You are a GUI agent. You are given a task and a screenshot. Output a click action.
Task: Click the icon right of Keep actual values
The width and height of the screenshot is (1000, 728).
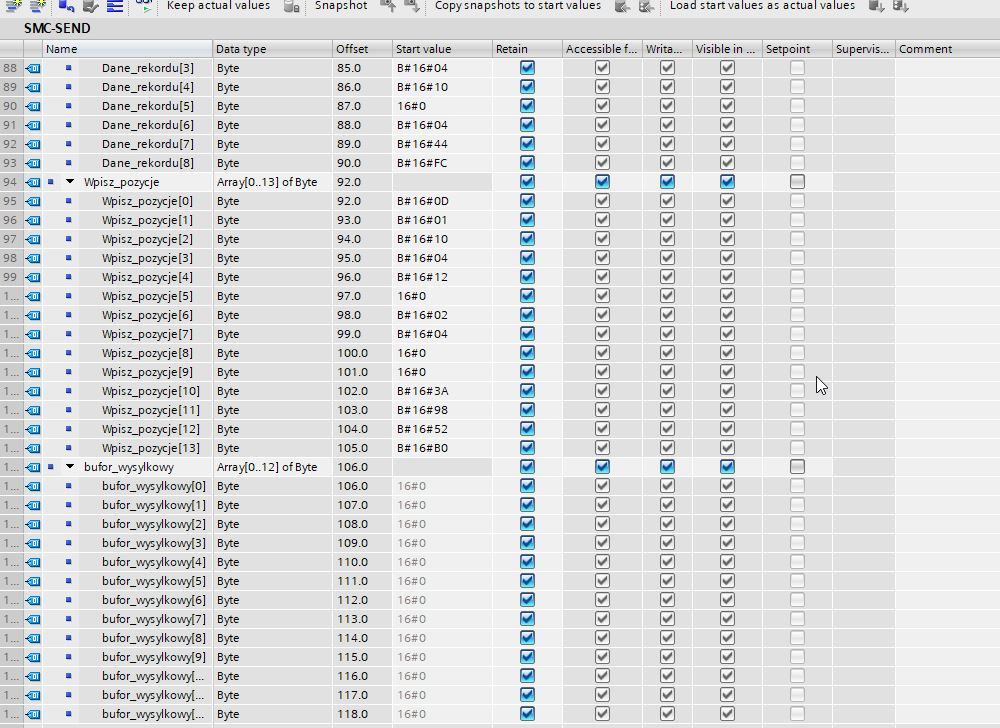(x=291, y=6)
